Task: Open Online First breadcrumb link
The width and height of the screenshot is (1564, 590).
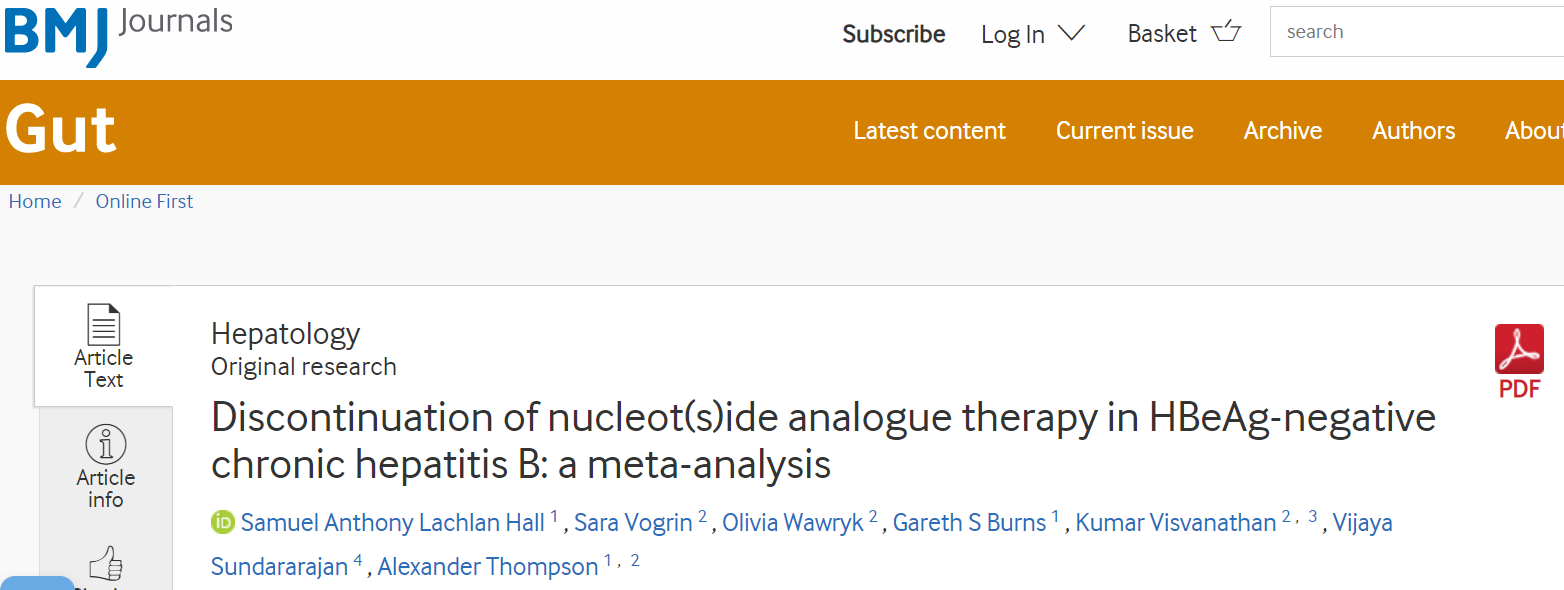Action: [x=144, y=201]
